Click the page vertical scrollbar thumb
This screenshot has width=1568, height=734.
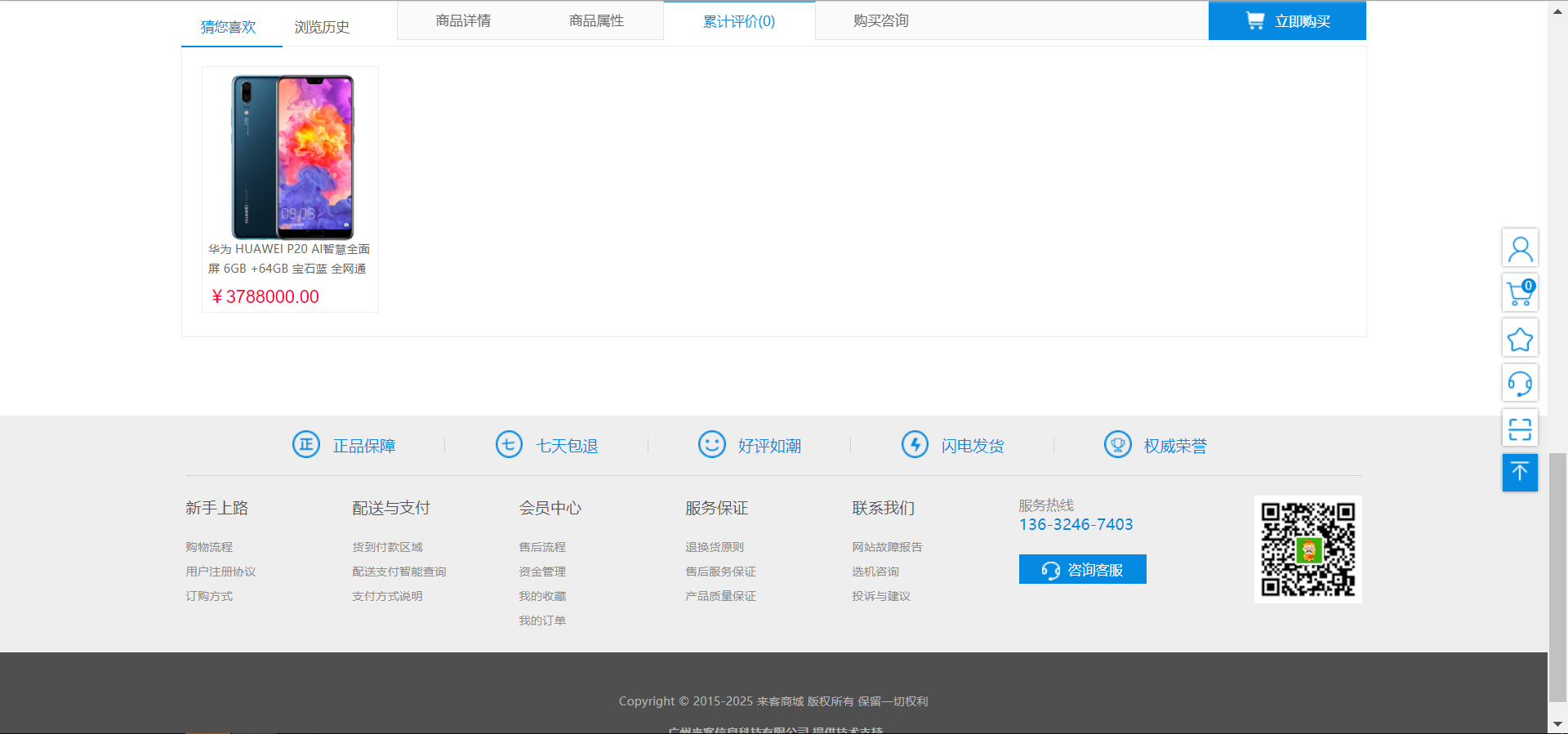click(1558, 577)
